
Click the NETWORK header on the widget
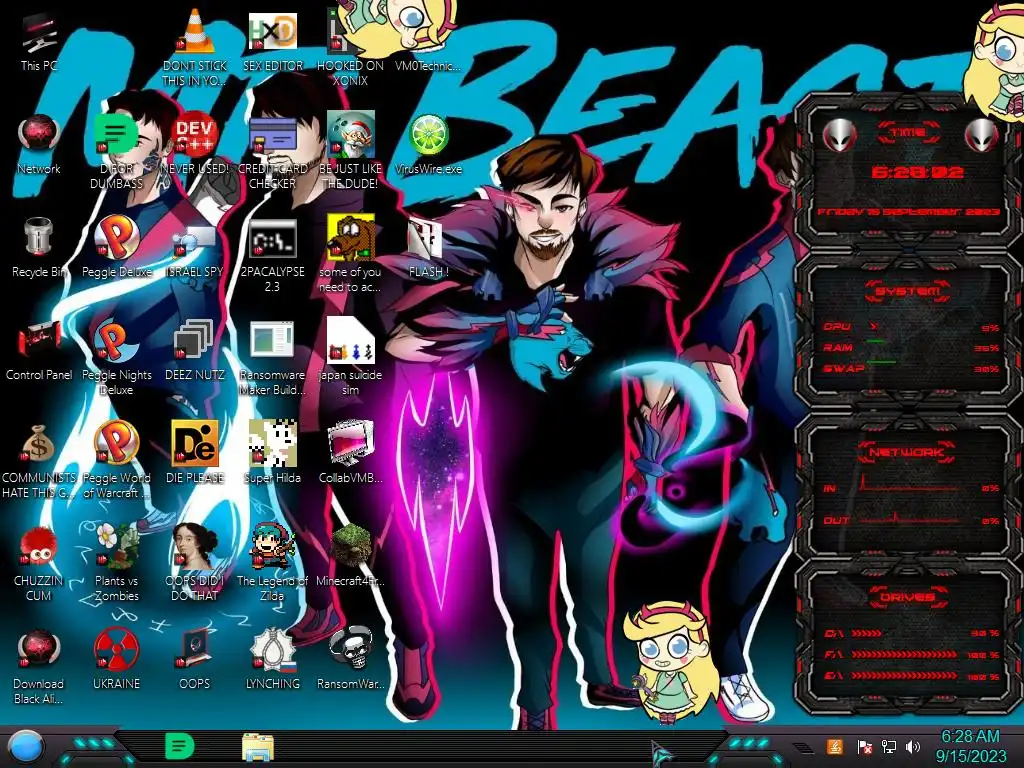908,451
